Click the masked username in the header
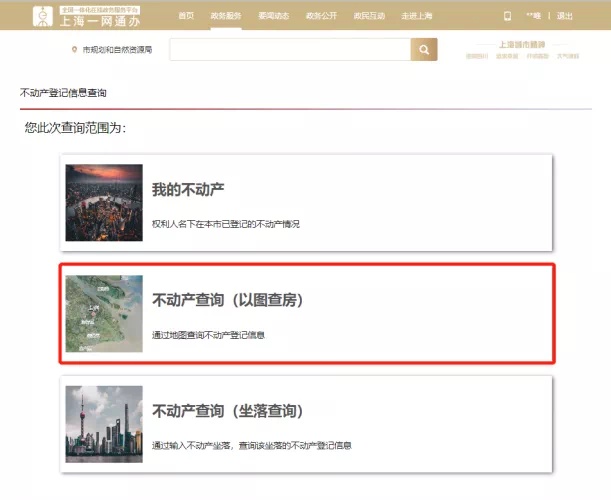Screen dimensions: 611x501 coord(532,16)
